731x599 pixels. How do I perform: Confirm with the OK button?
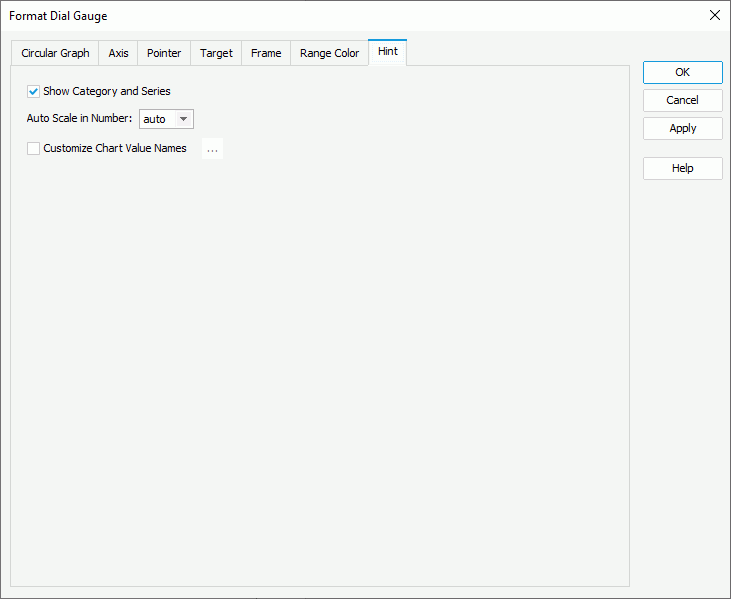pyautogui.click(x=683, y=72)
